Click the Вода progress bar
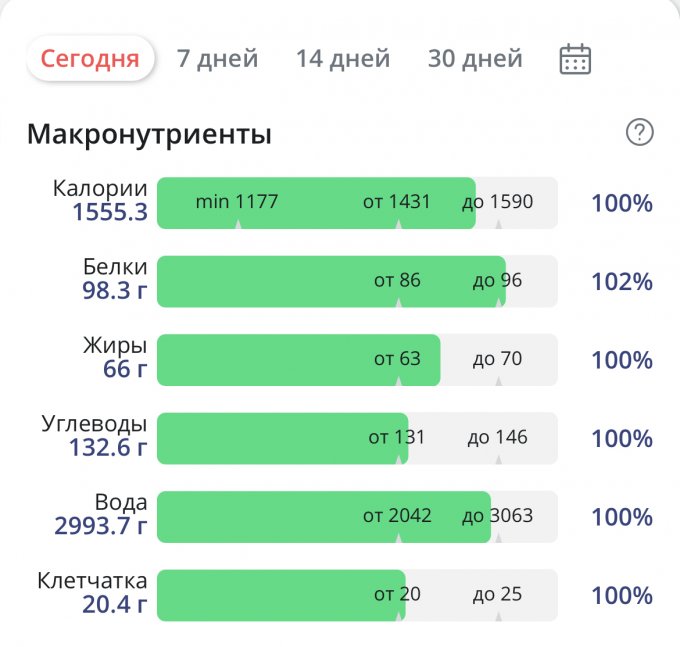The width and height of the screenshot is (680, 647). click(x=357, y=517)
